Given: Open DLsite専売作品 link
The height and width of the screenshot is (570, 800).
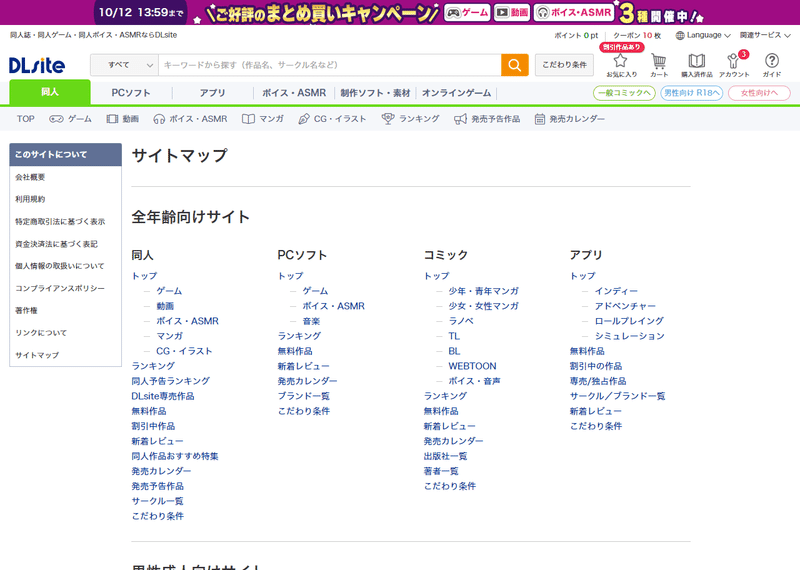Looking at the screenshot, I should pyautogui.click(x=163, y=396).
